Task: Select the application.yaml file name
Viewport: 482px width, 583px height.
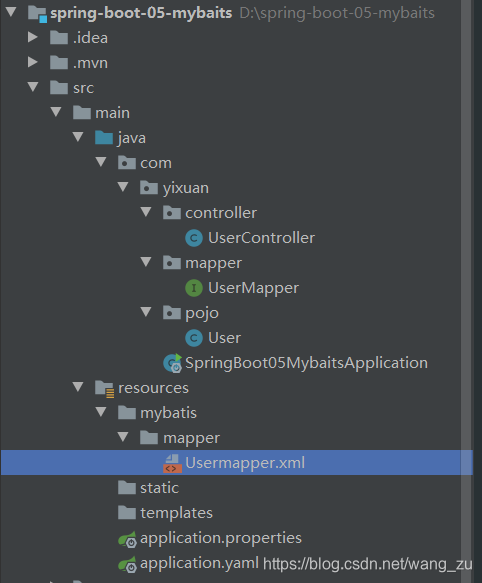Action: click(x=199, y=564)
